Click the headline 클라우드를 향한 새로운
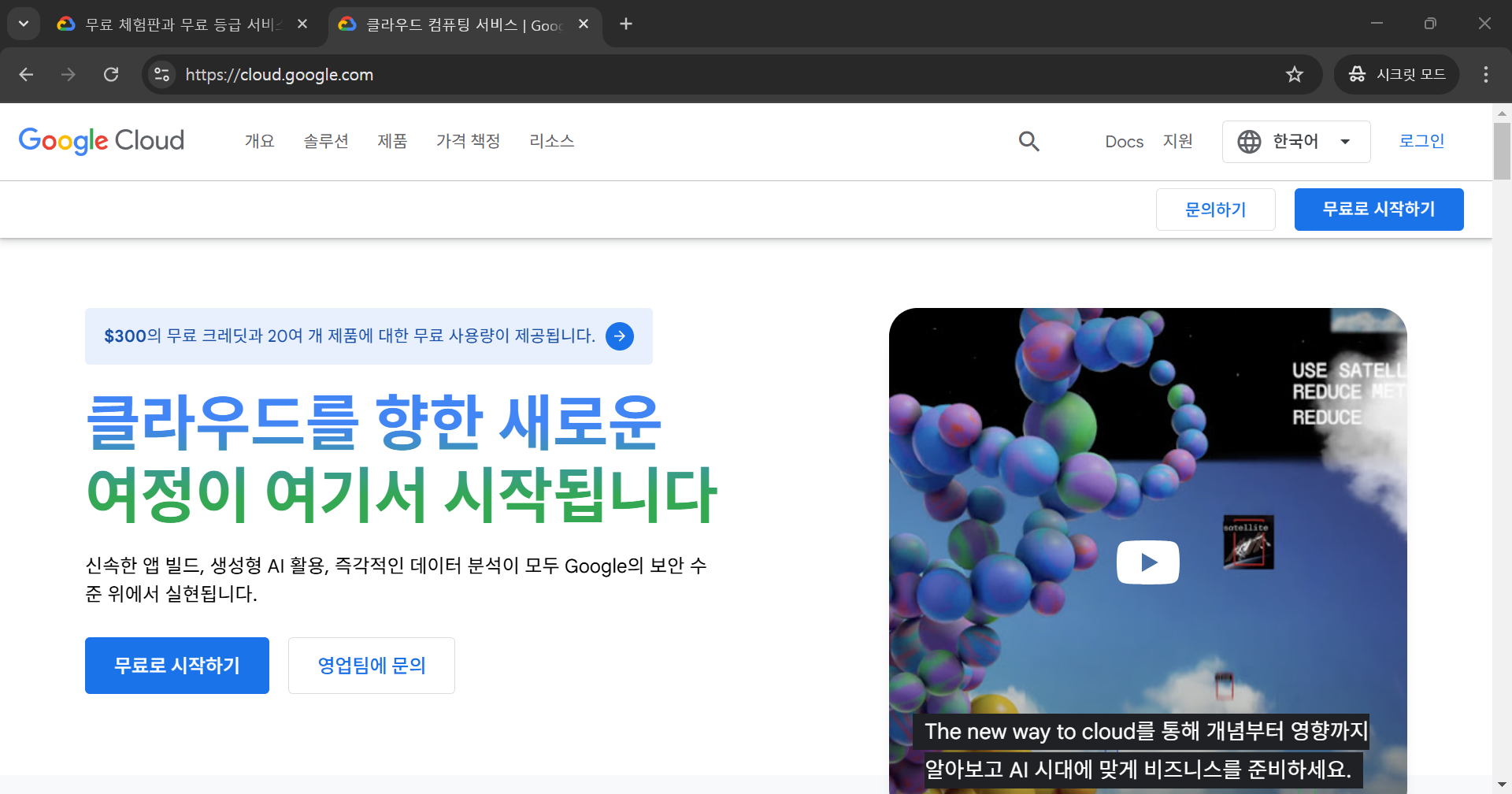The image size is (1512, 794). pyautogui.click(x=374, y=423)
